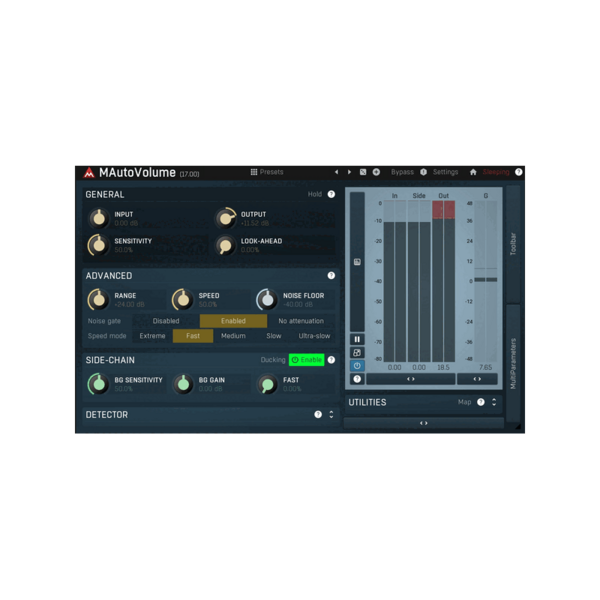Open the MultiParameters side tab
Image resolution: width=600 pixels, height=600 pixels.
(x=513, y=364)
